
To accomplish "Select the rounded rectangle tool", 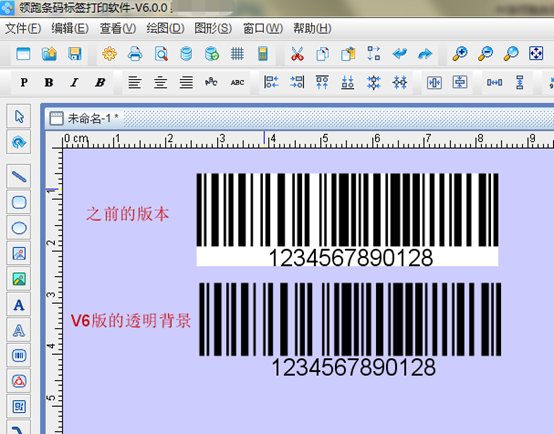I will point(19,202).
